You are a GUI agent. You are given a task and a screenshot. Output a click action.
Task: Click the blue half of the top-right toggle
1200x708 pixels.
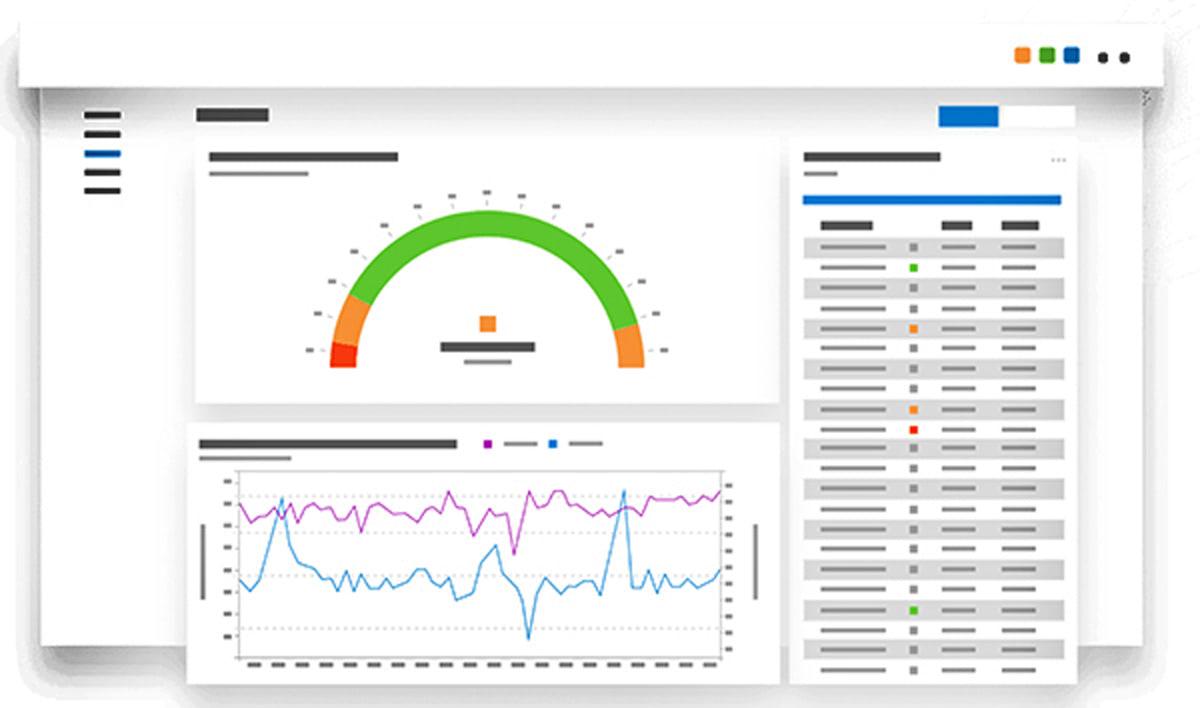pos(968,116)
